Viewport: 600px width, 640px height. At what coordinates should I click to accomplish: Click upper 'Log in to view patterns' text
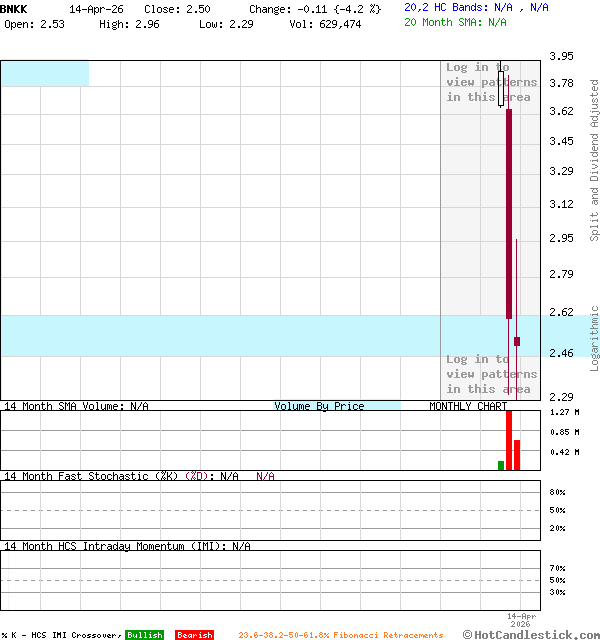[491, 82]
